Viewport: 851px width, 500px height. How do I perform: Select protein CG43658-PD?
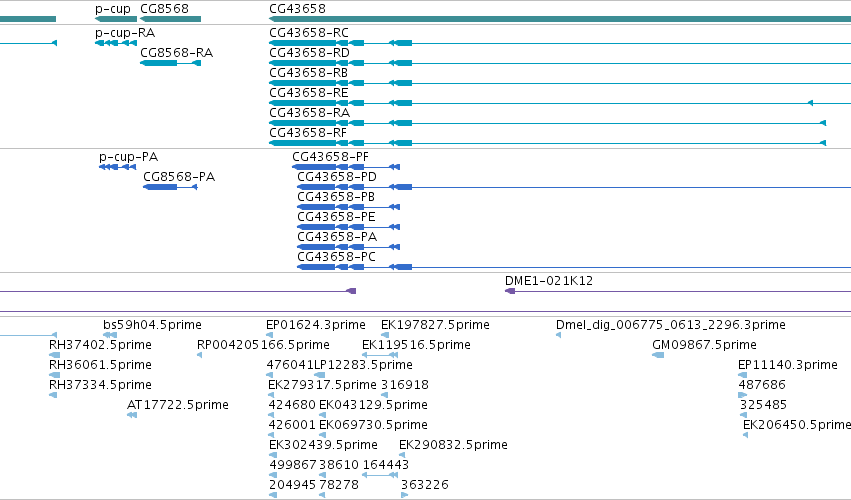point(337,177)
